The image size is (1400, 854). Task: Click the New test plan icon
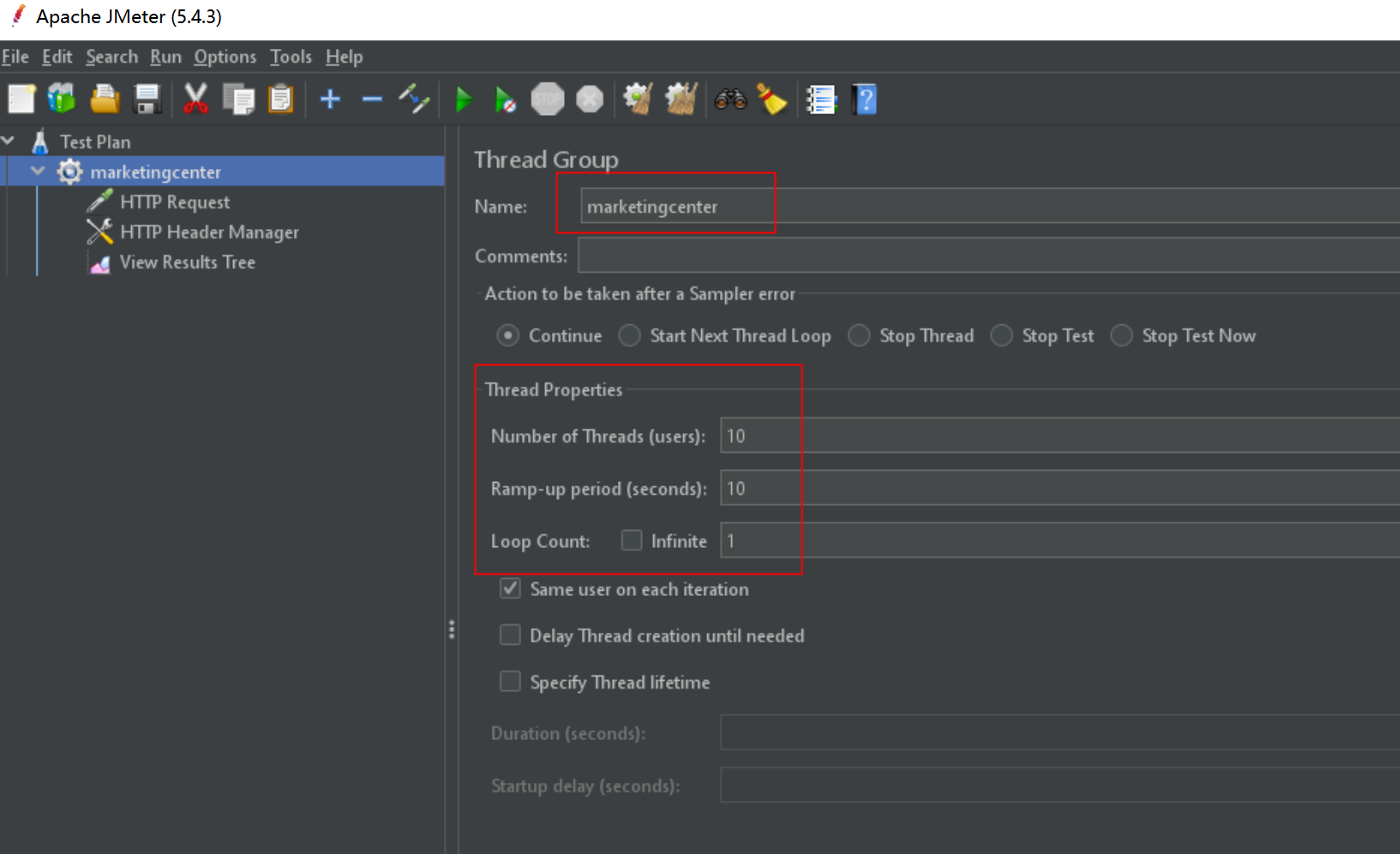(21, 99)
